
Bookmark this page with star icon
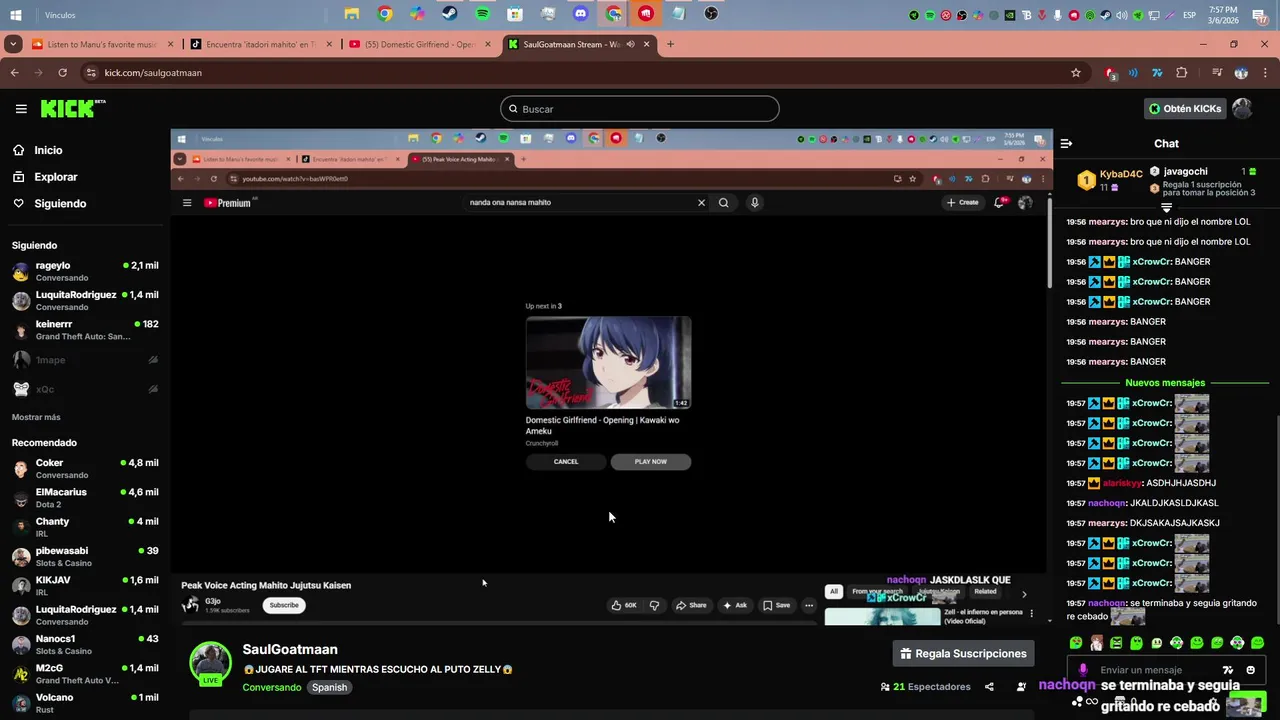point(1076,73)
